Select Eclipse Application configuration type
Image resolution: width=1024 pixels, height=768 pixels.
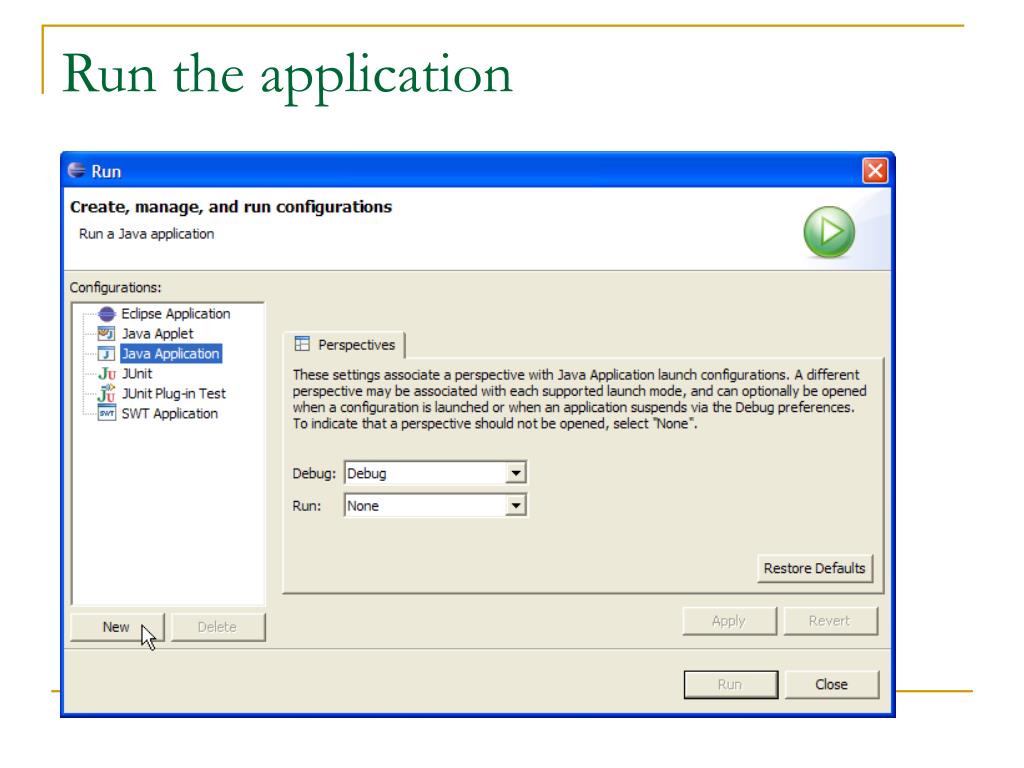[x=176, y=314]
